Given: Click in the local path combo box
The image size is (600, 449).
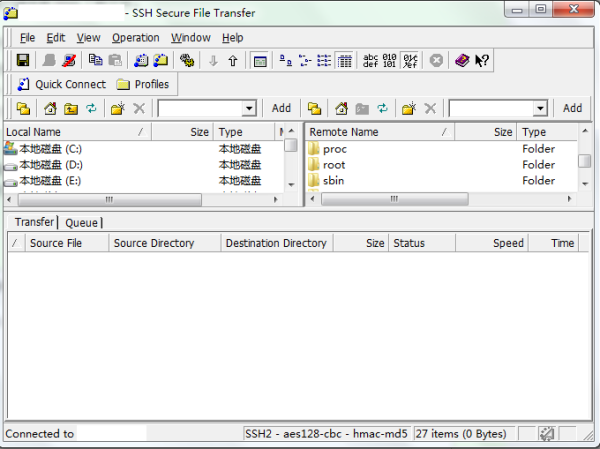Looking at the screenshot, I should (x=200, y=108).
